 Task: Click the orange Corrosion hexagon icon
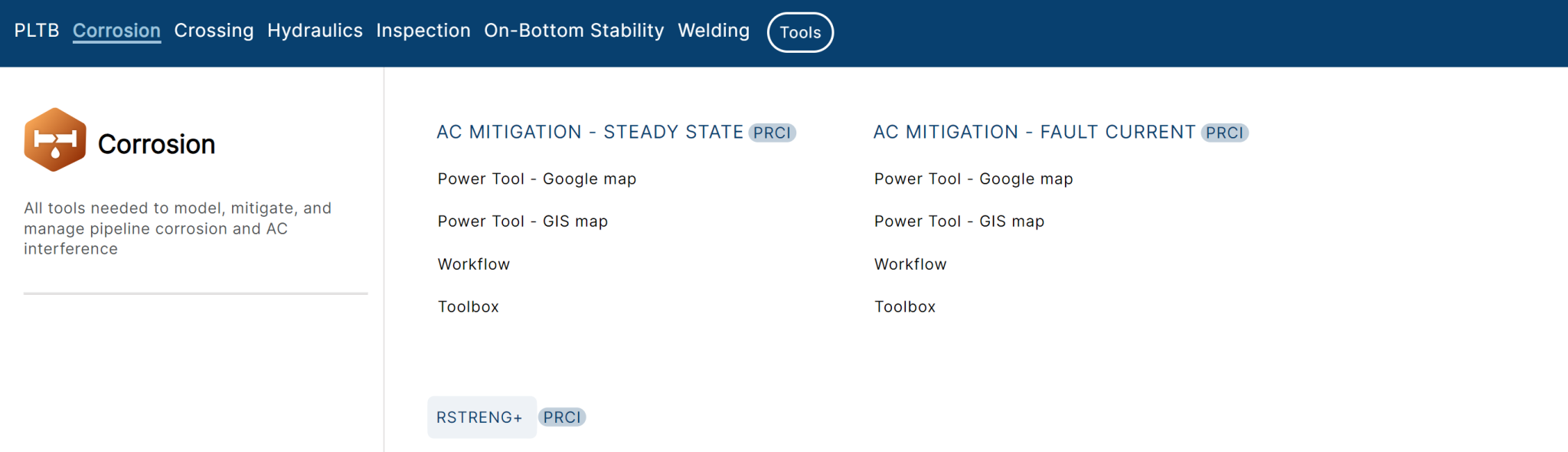54,140
